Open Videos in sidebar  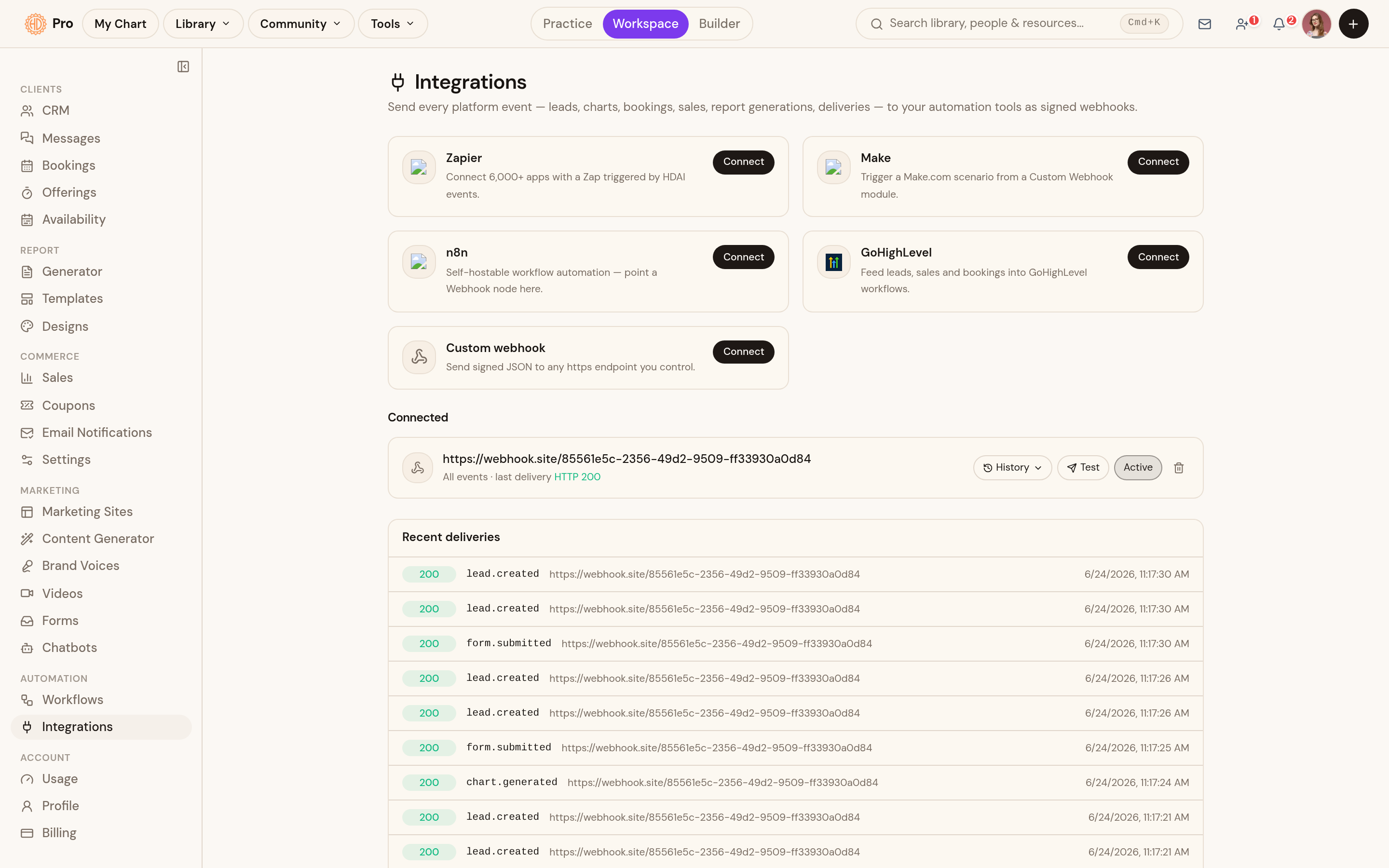coord(101,593)
